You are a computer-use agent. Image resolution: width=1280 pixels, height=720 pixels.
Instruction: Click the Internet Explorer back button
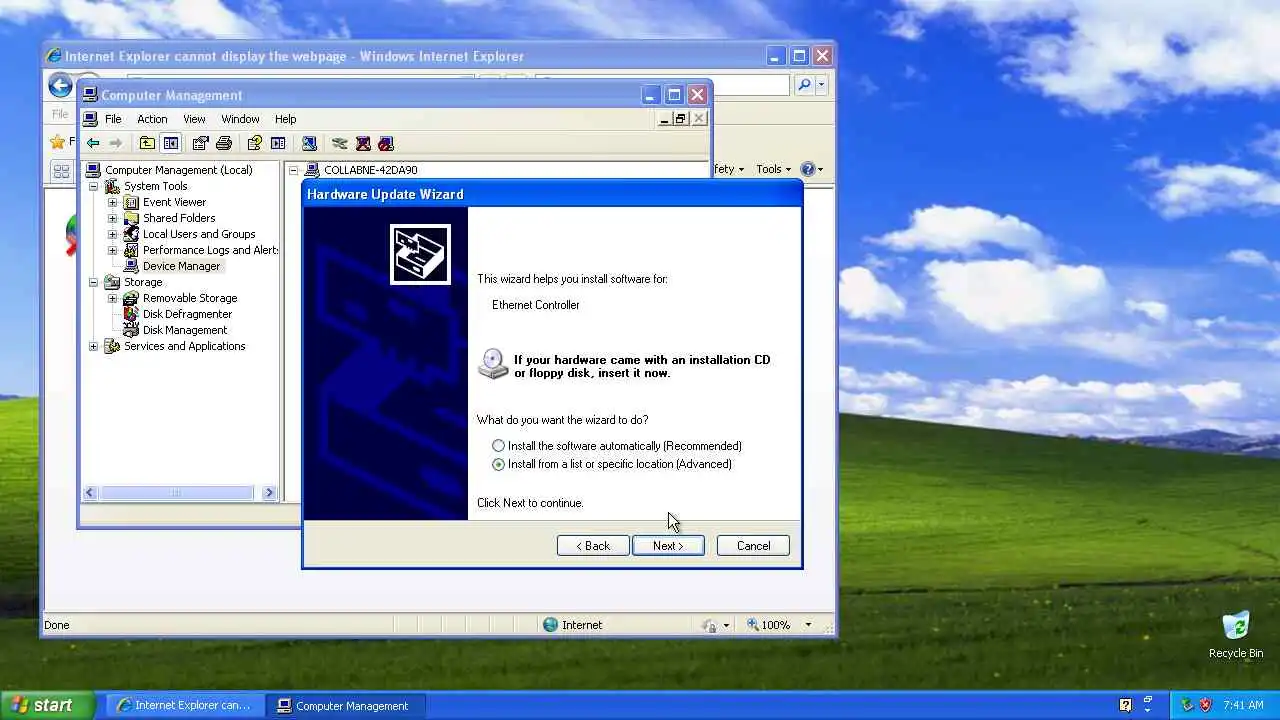click(60, 86)
